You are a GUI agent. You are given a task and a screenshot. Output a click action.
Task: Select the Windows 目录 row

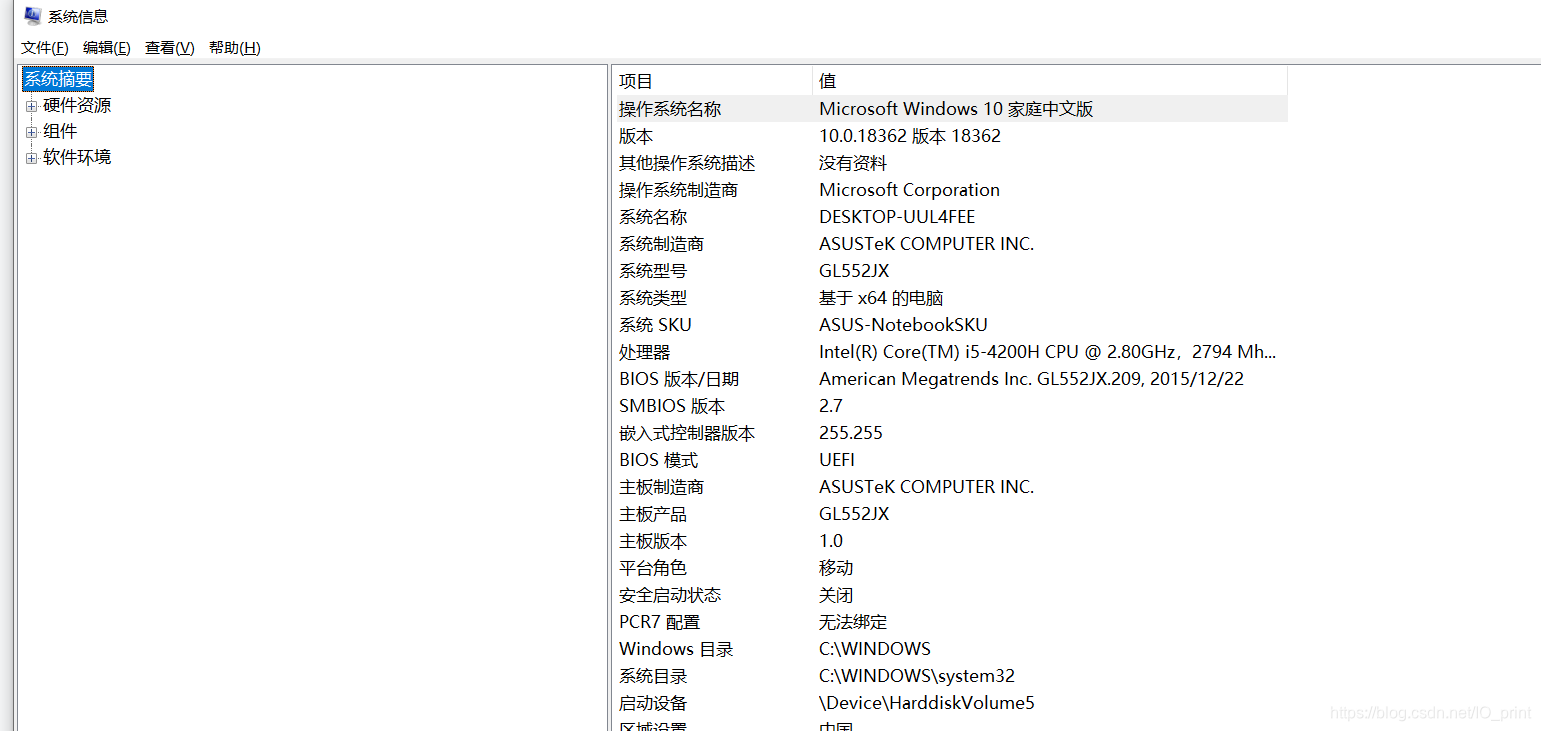(950, 649)
